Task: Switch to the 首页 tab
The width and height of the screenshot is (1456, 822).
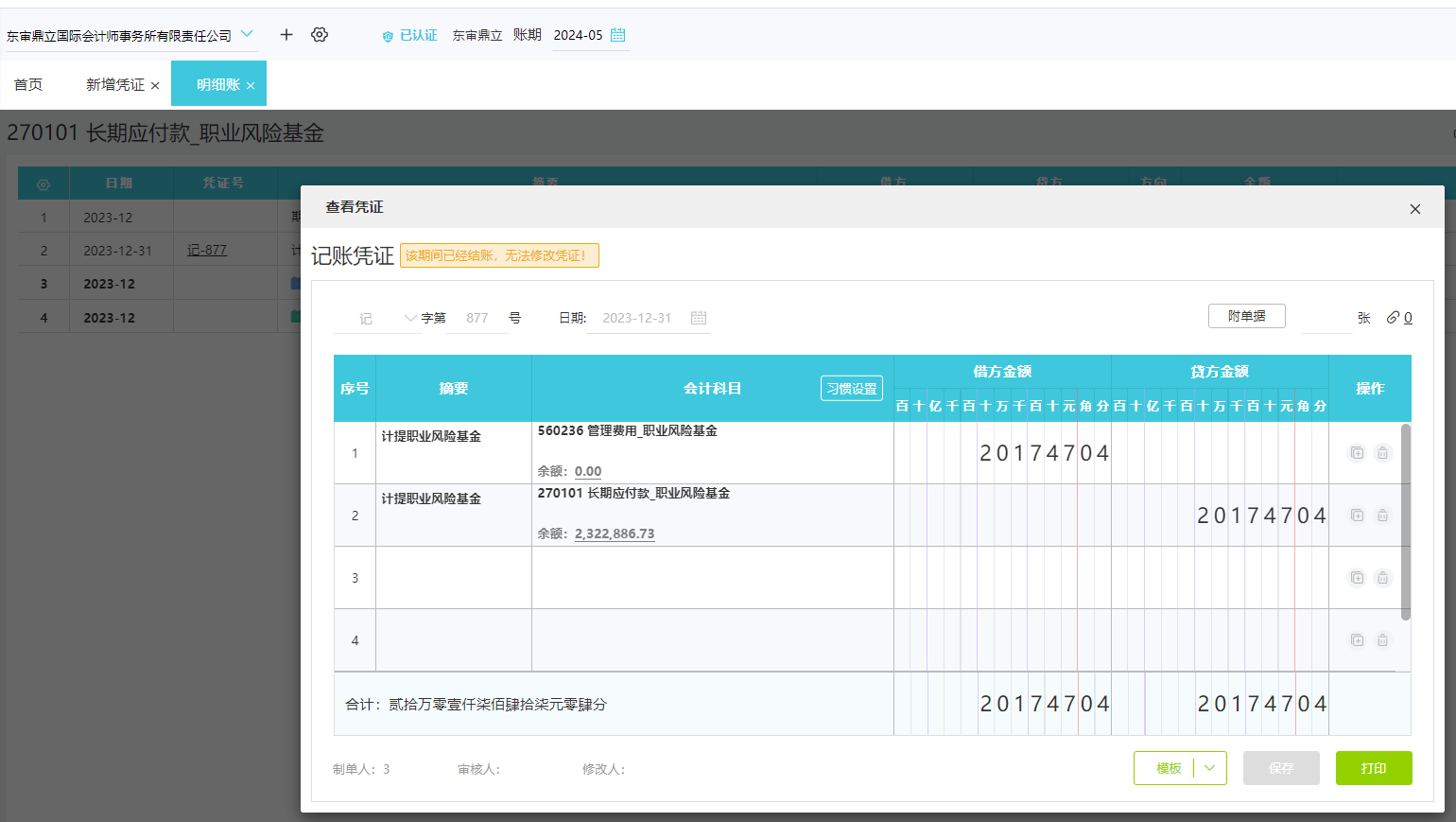Action: click(x=28, y=85)
